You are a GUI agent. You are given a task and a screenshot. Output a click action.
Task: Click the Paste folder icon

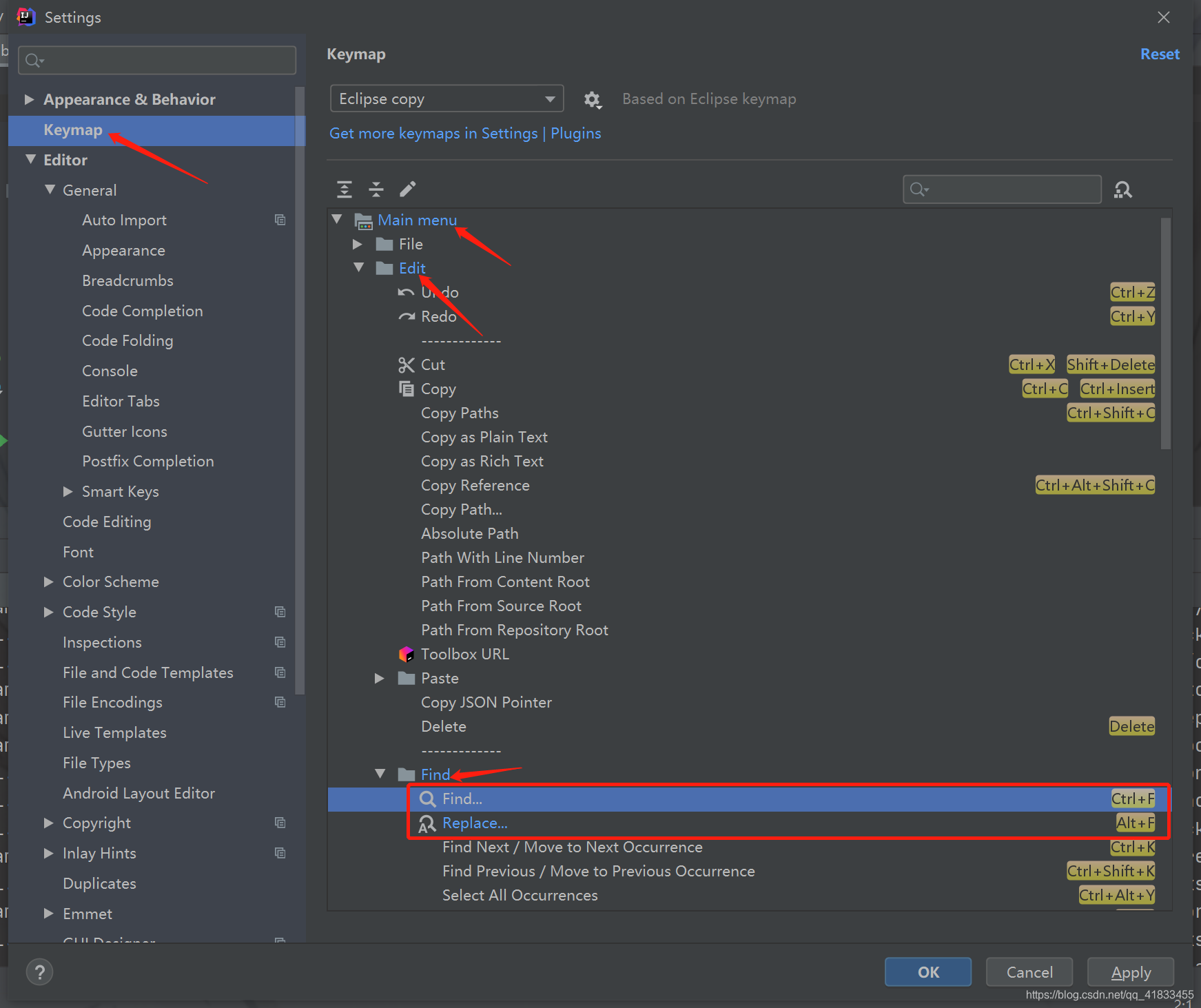click(407, 679)
